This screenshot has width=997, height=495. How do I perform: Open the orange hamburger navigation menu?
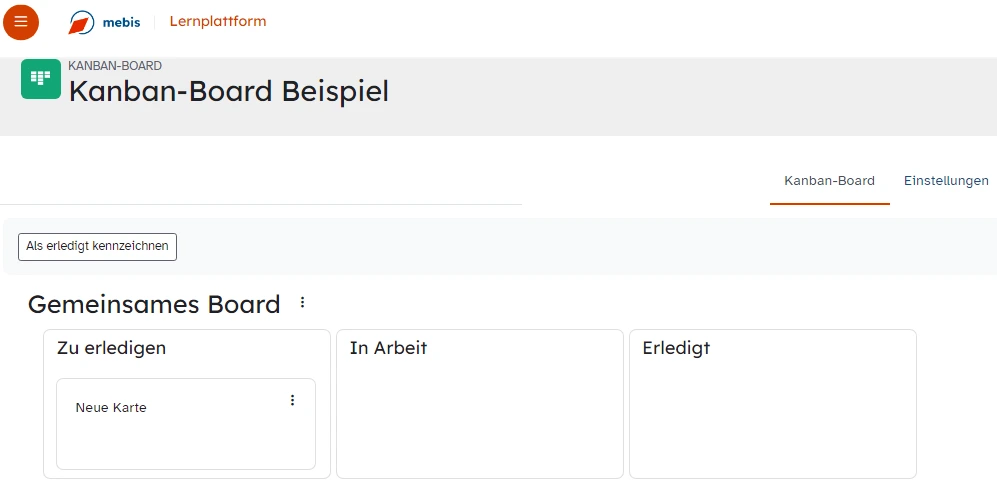tap(21, 22)
